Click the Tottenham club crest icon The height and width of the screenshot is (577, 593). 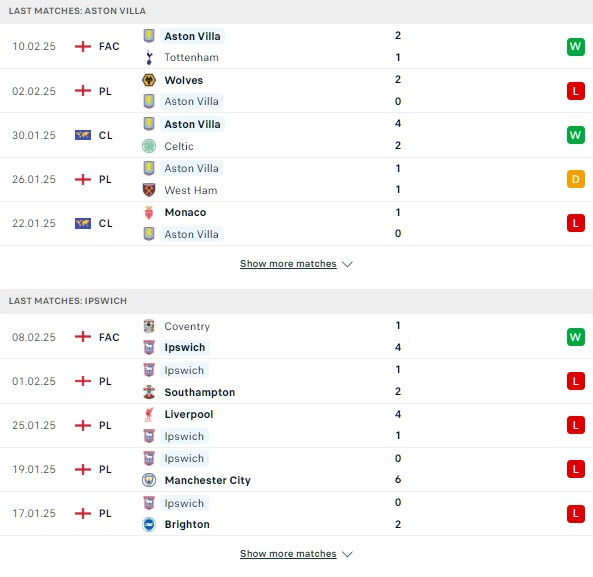click(149, 57)
